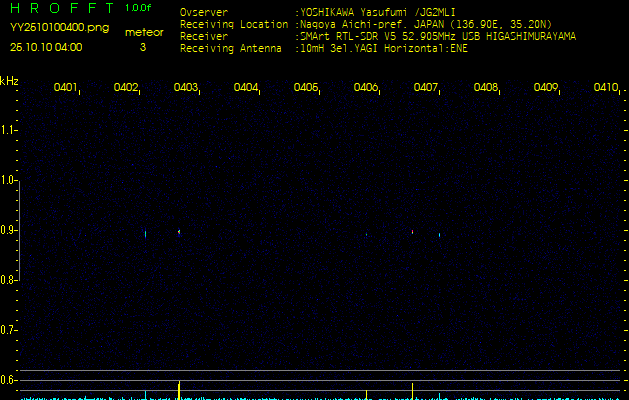The image size is (629, 400).
Task: Click version label 1.0.0f
Action: click(138, 8)
